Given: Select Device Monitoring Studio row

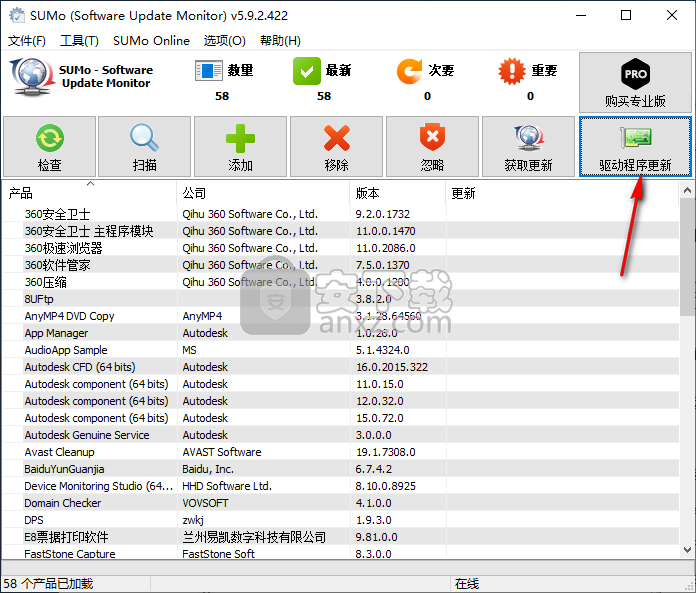Looking at the screenshot, I should 341,486.
